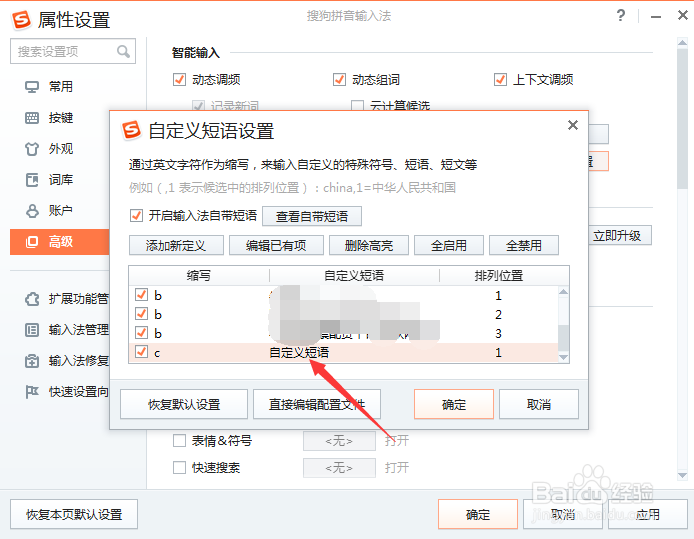Switch to 账户 settings tab

point(61,211)
